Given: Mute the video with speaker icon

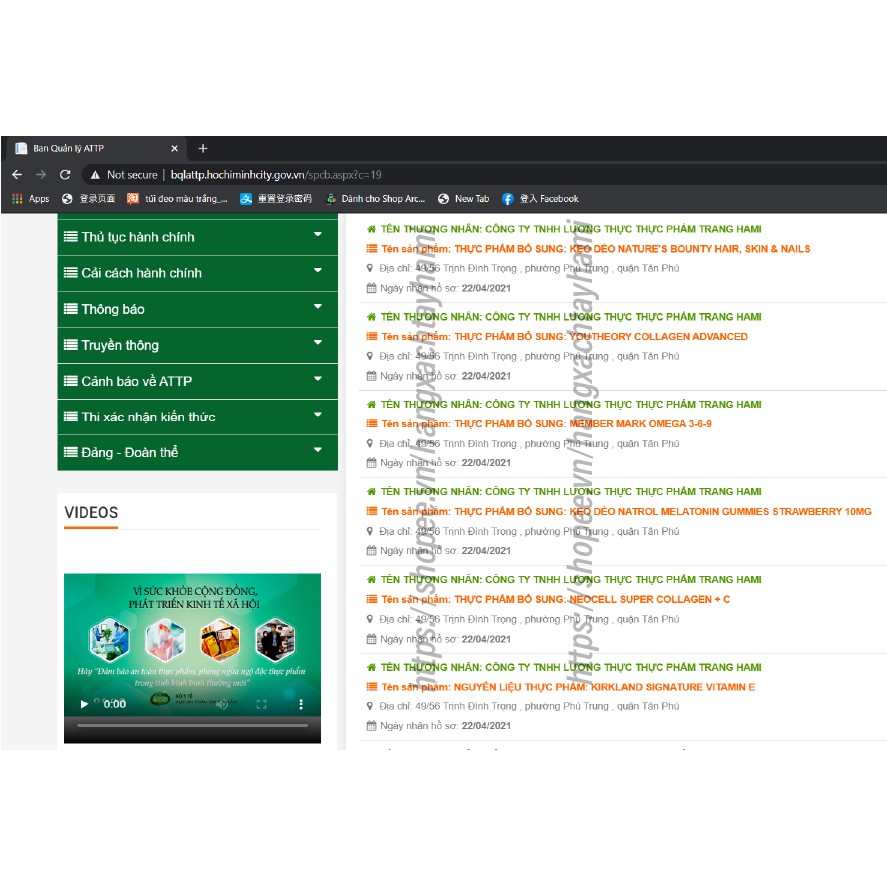Looking at the screenshot, I should tap(222, 704).
